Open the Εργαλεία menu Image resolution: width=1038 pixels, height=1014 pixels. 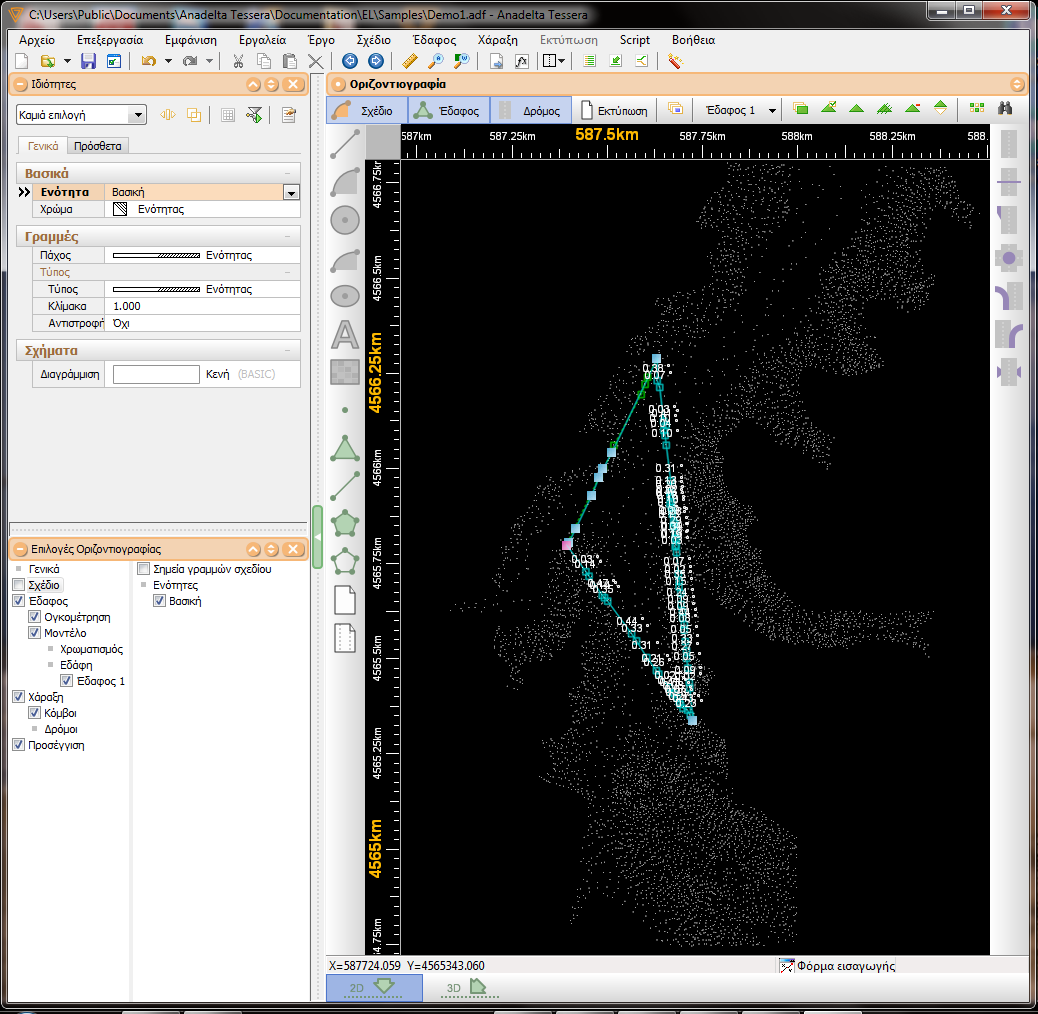[x=262, y=40]
